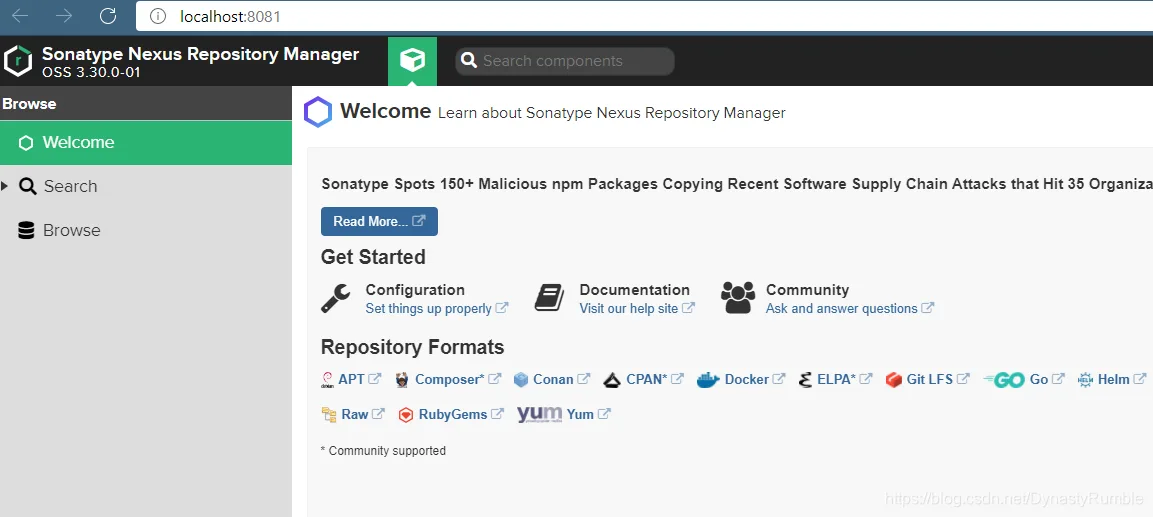1153x517 pixels.
Task: Click the yum logo icon
Action: [x=540, y=414]
